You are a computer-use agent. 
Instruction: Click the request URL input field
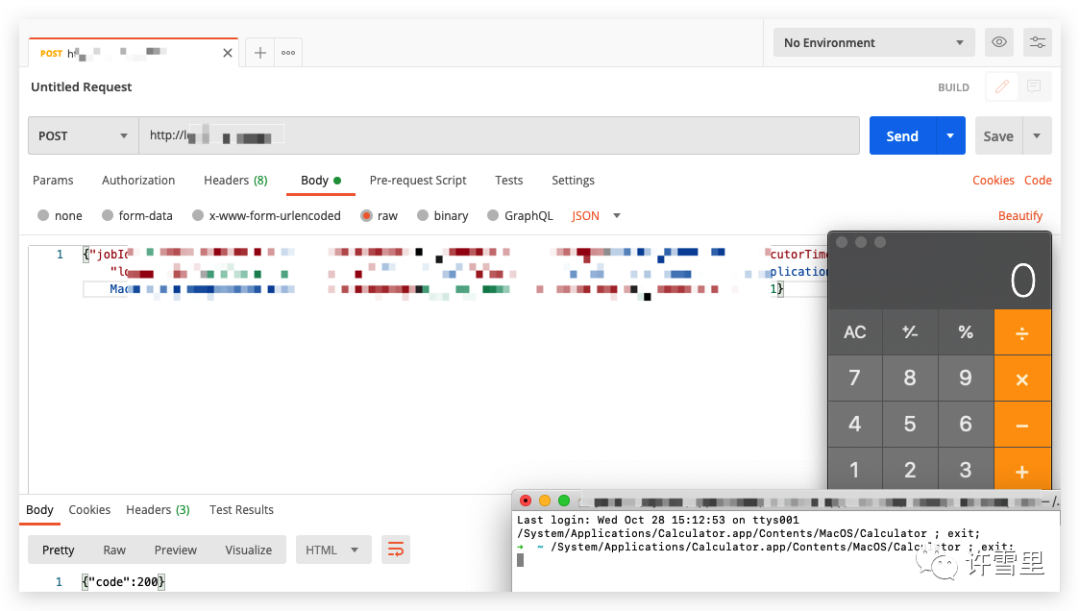coord(499,136)
